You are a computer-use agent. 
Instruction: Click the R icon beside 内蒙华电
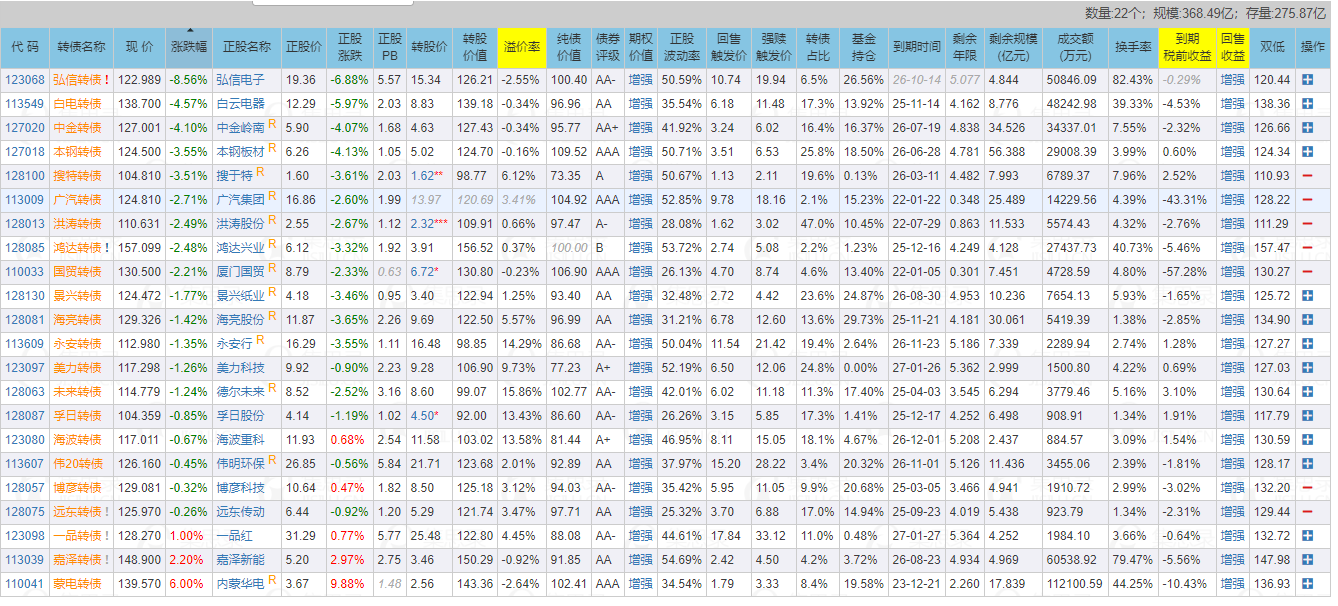pos(272,581)
